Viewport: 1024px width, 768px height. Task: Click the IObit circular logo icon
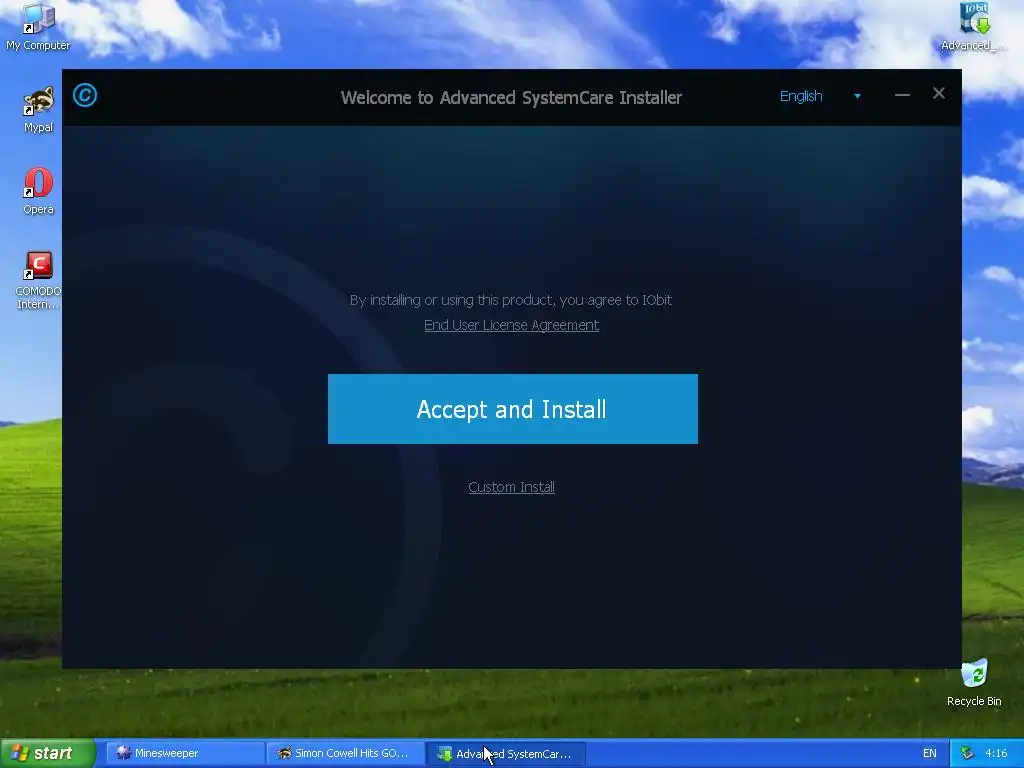click(x=85, y=95)
